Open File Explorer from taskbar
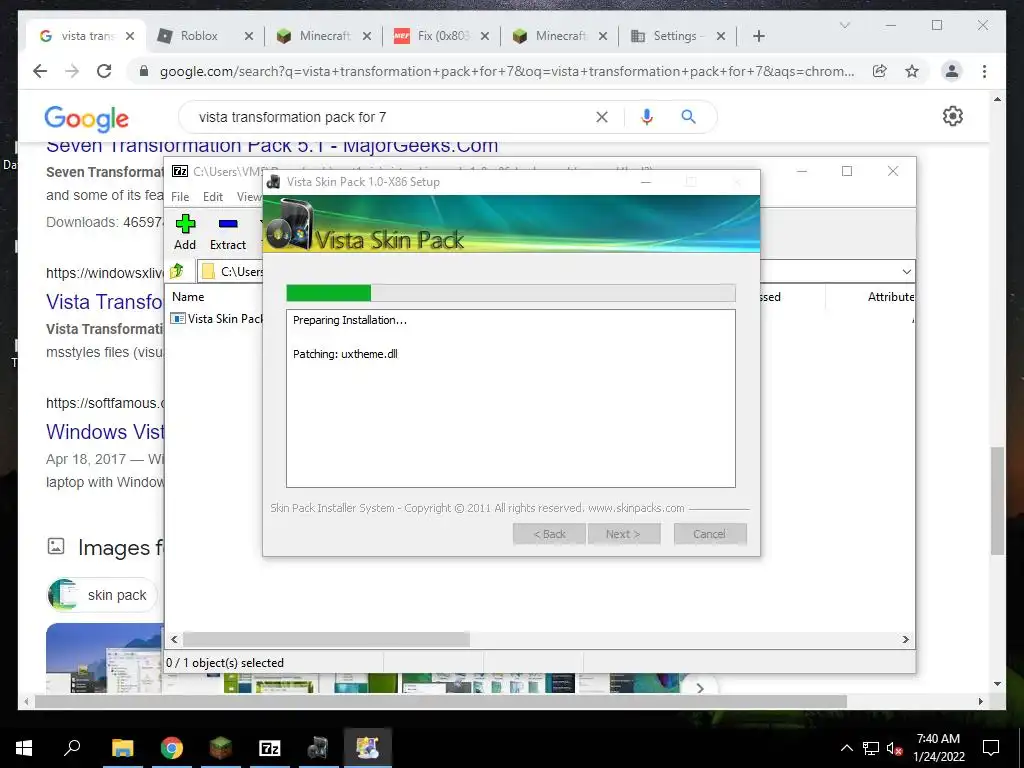The image size is (1024, 768). 122,748
